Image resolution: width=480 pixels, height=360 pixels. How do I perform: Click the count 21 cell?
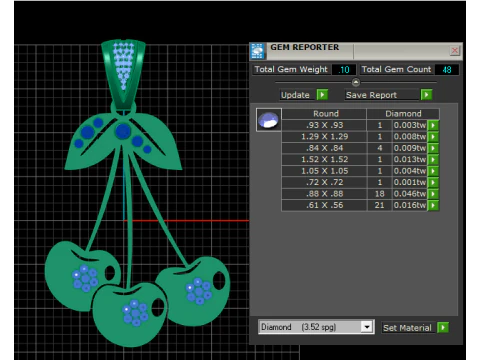[380, 205]
